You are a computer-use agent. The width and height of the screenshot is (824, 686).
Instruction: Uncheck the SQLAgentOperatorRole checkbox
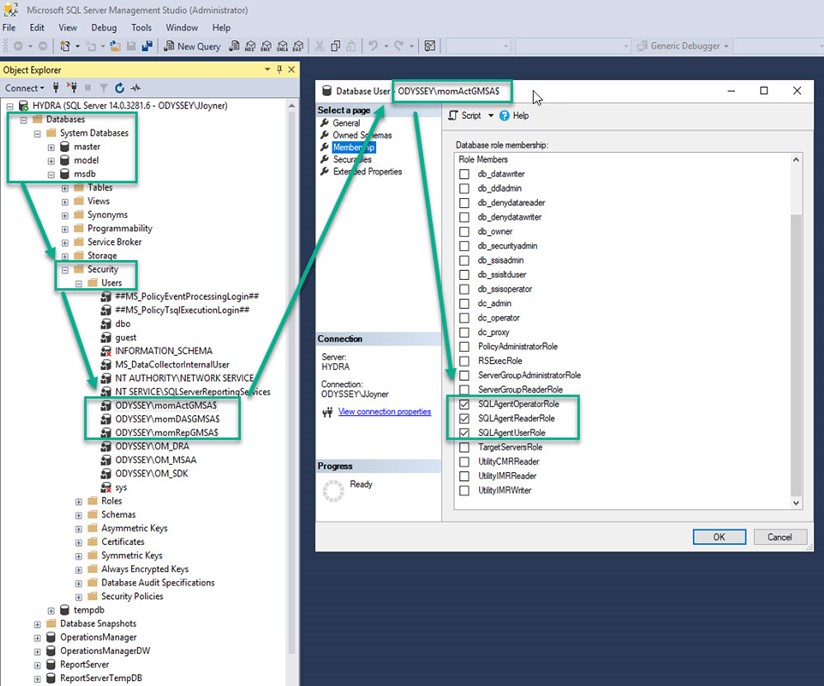coord(463,404)
